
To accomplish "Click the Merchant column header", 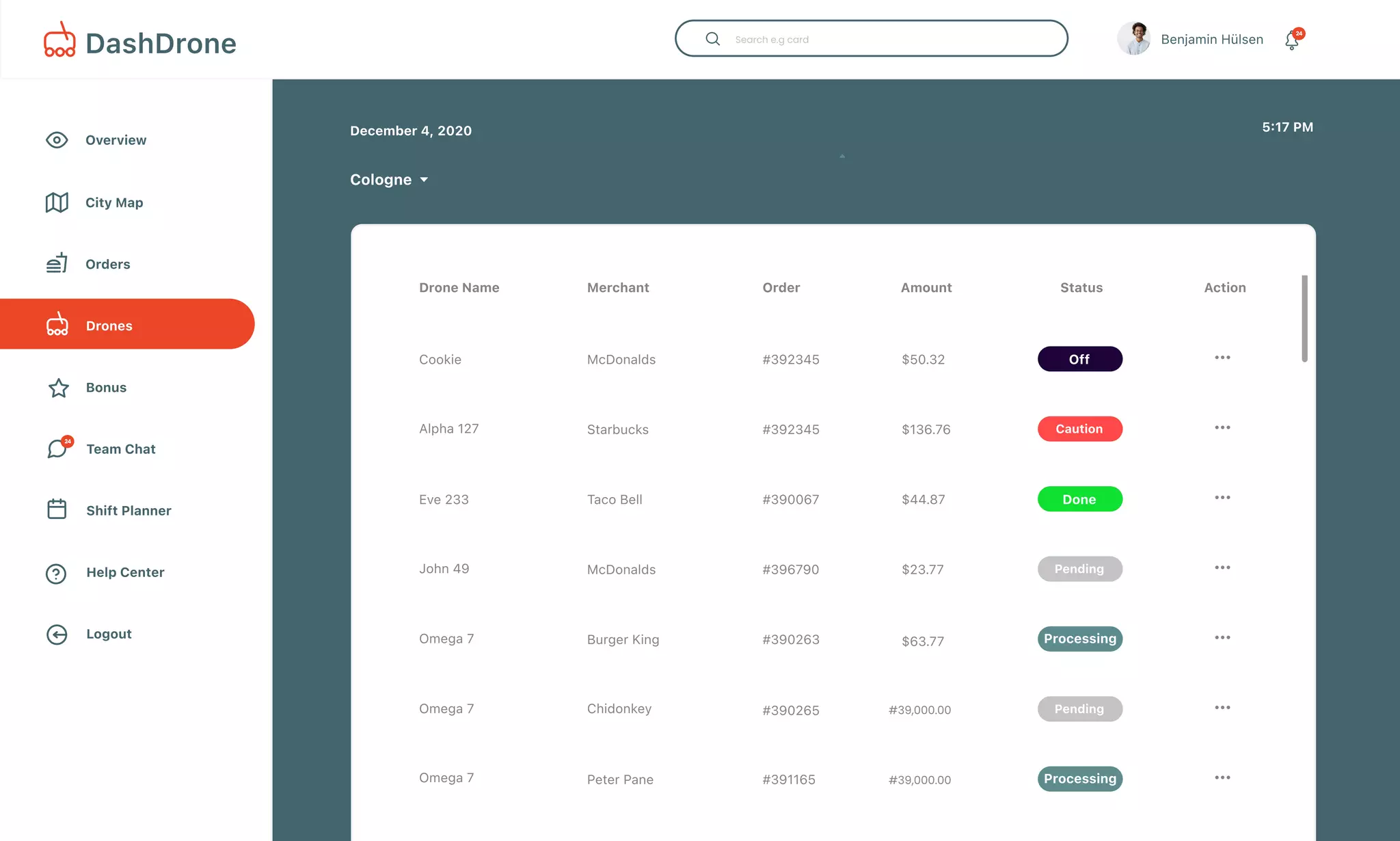I will [x=618, y=288].
